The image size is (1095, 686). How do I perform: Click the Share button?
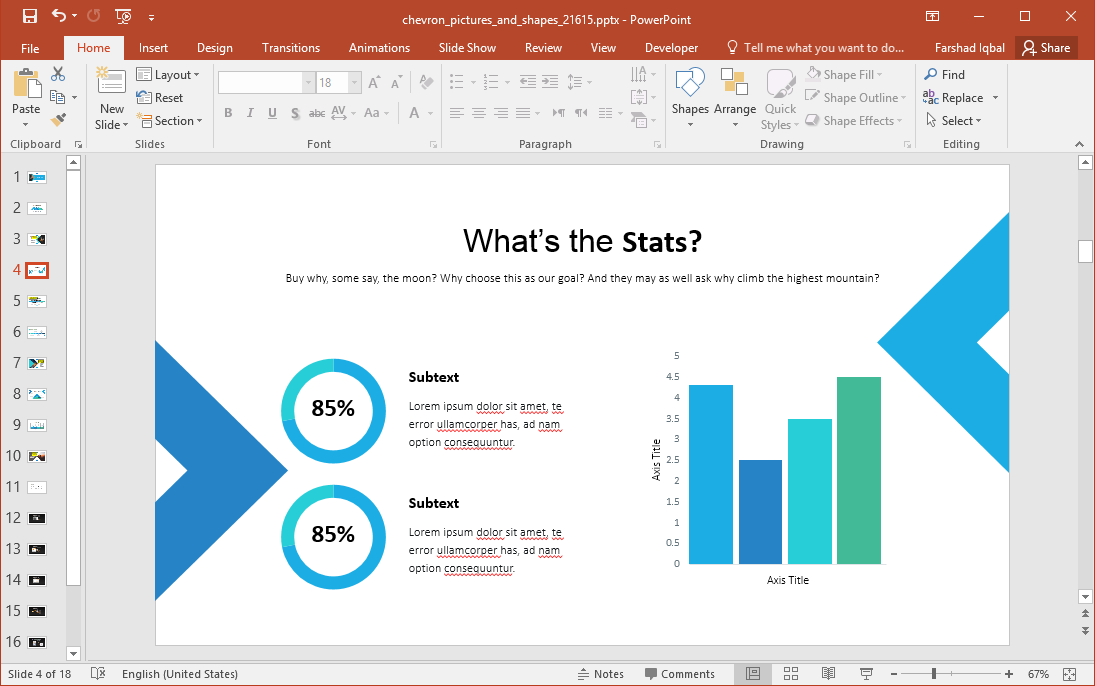pyautogui.click(x=1046, y=48)
